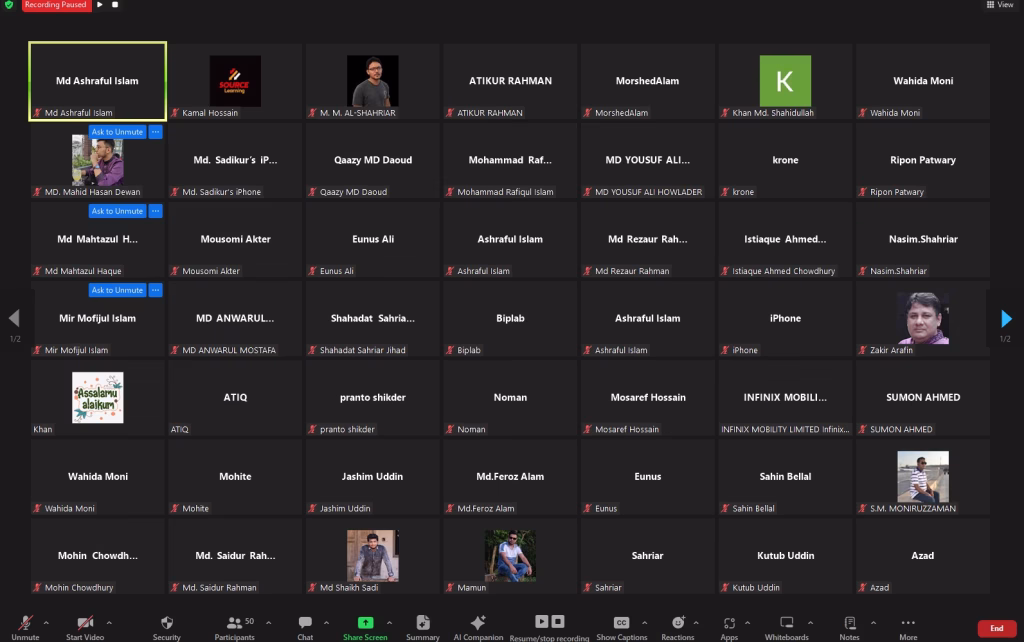Click the green Share Screen icon
Image resolution: width=1024 pixels, height=642 pixels.
click(365, 623)
